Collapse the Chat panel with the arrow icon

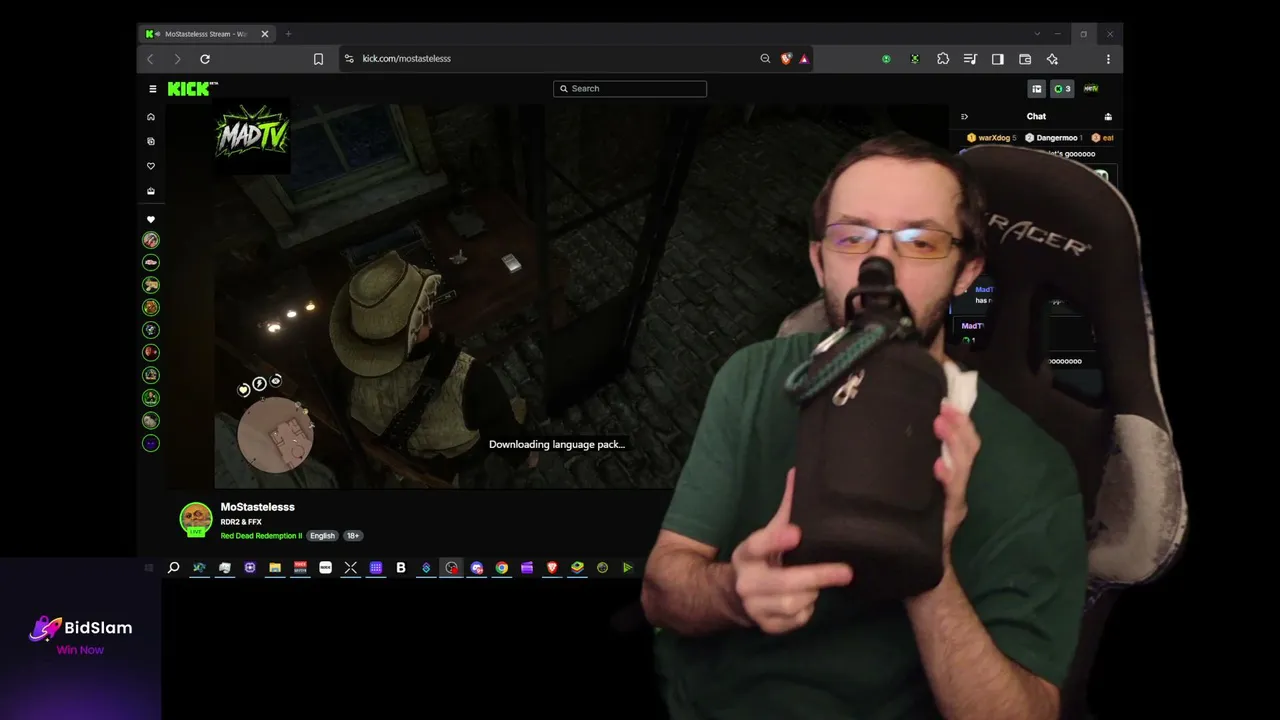tap(965, 117)
